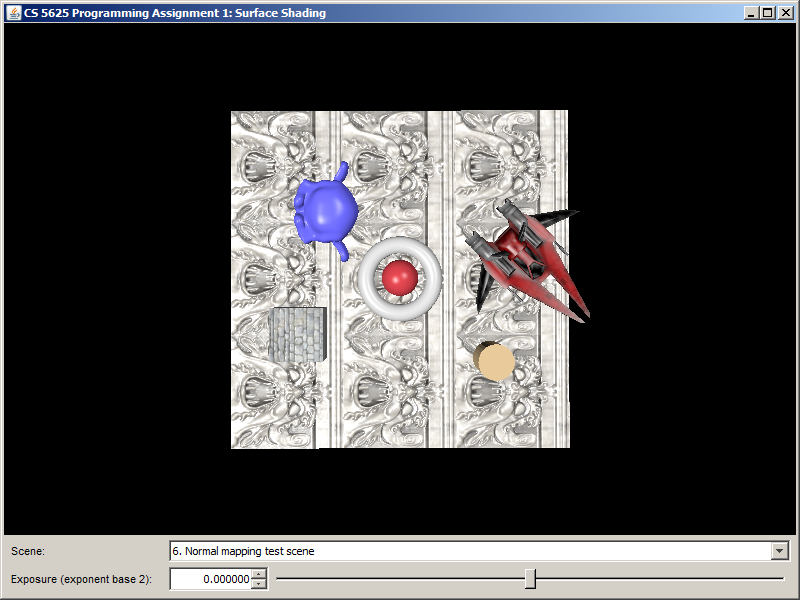Click the Exposure slider thumb
This screenshot has height=600, width=800.
tap(530, 578)
